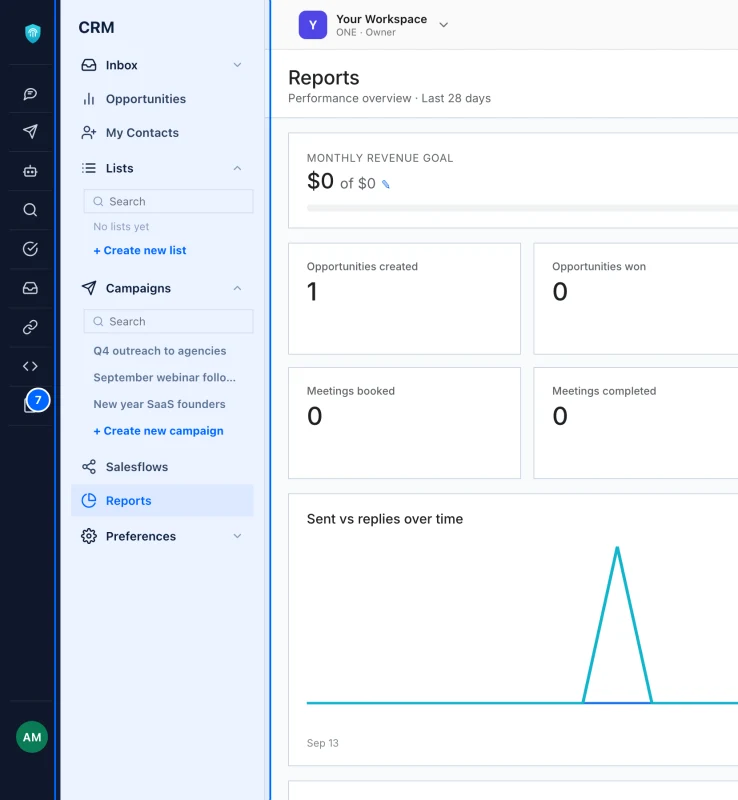Click the Opportunities created card
This screenshot has width=738, height=800.
tap(404, 298)
